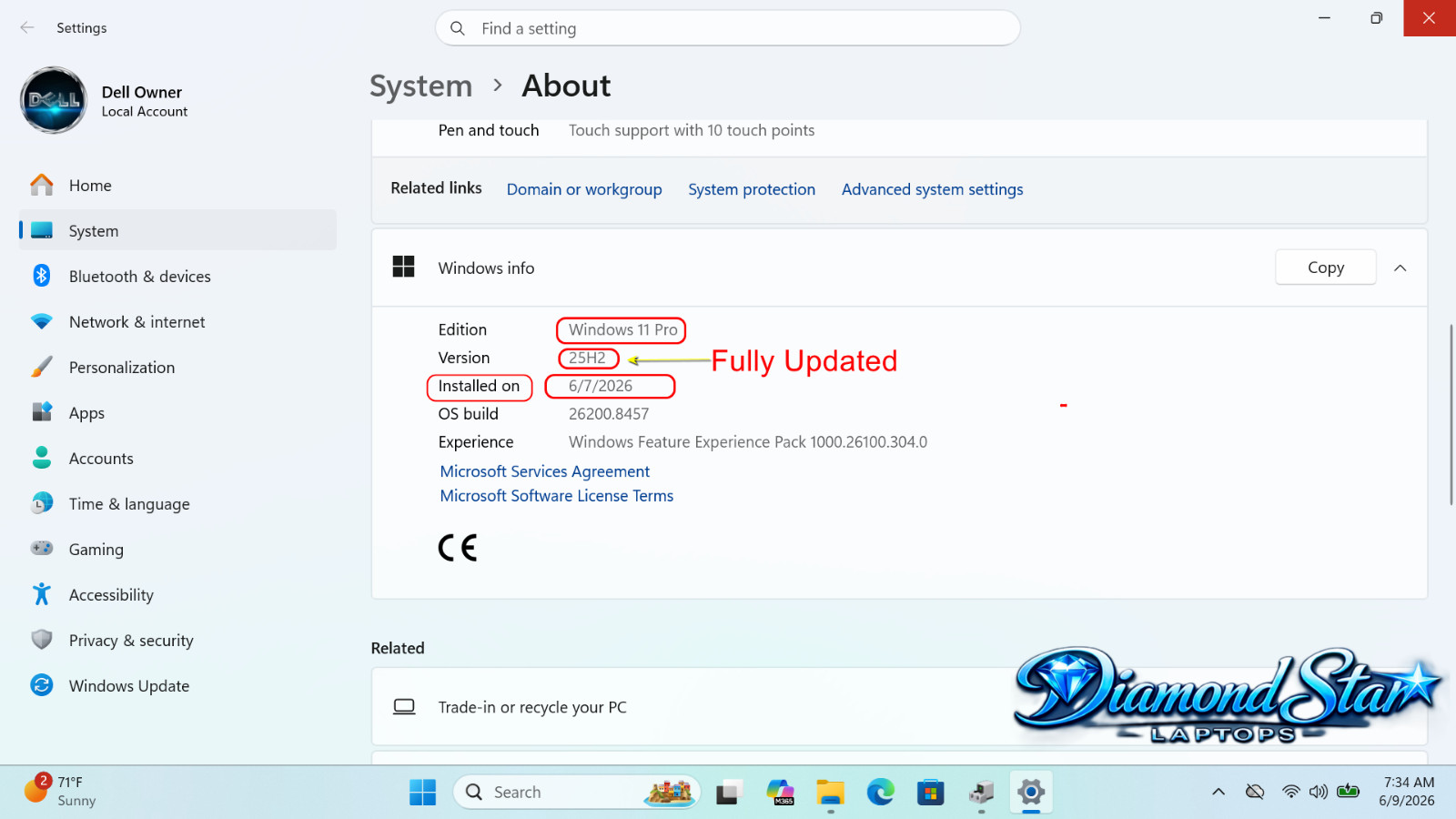This screenshot has width=1456, height=819.
Task: Open the 71°F Sunny weather widget
Action: (60, 792)
